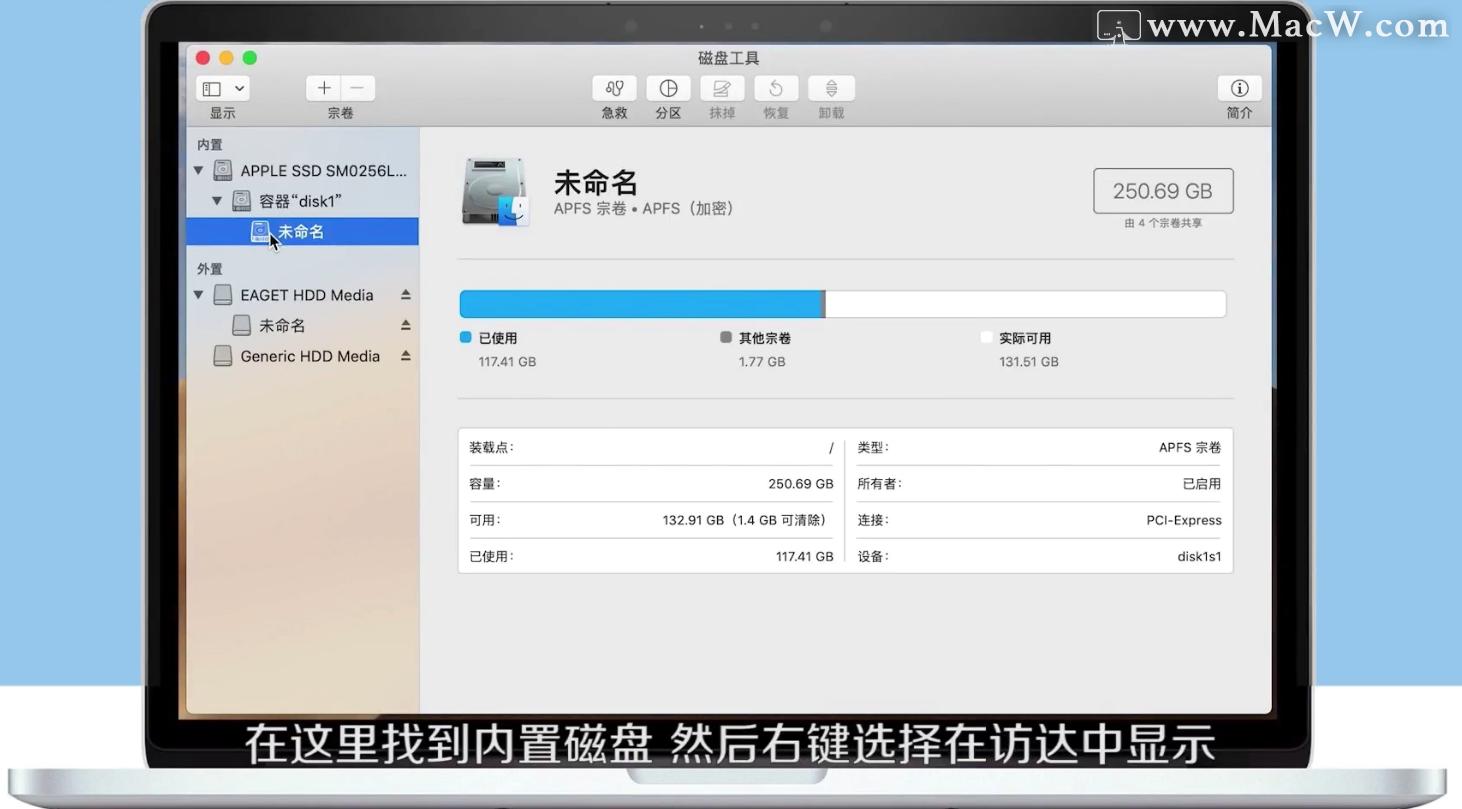Eject the external 未命名 volume

click(x=406, y=325)
